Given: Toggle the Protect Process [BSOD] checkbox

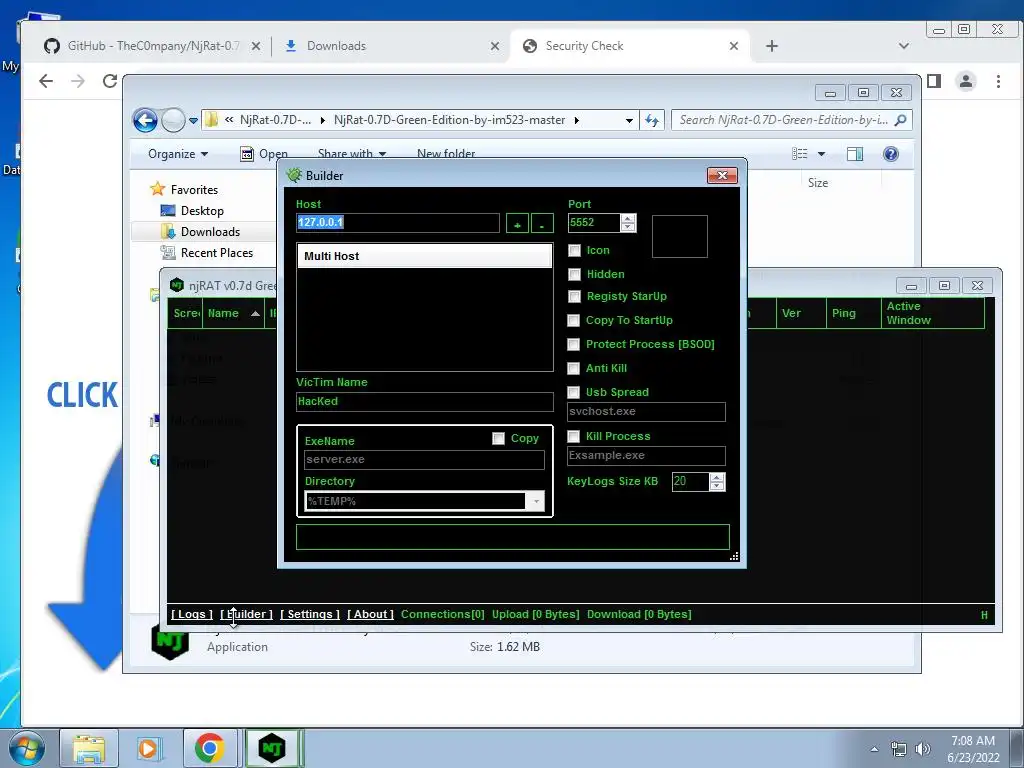Looking at the screenshot, I should (x=573, y=344).
